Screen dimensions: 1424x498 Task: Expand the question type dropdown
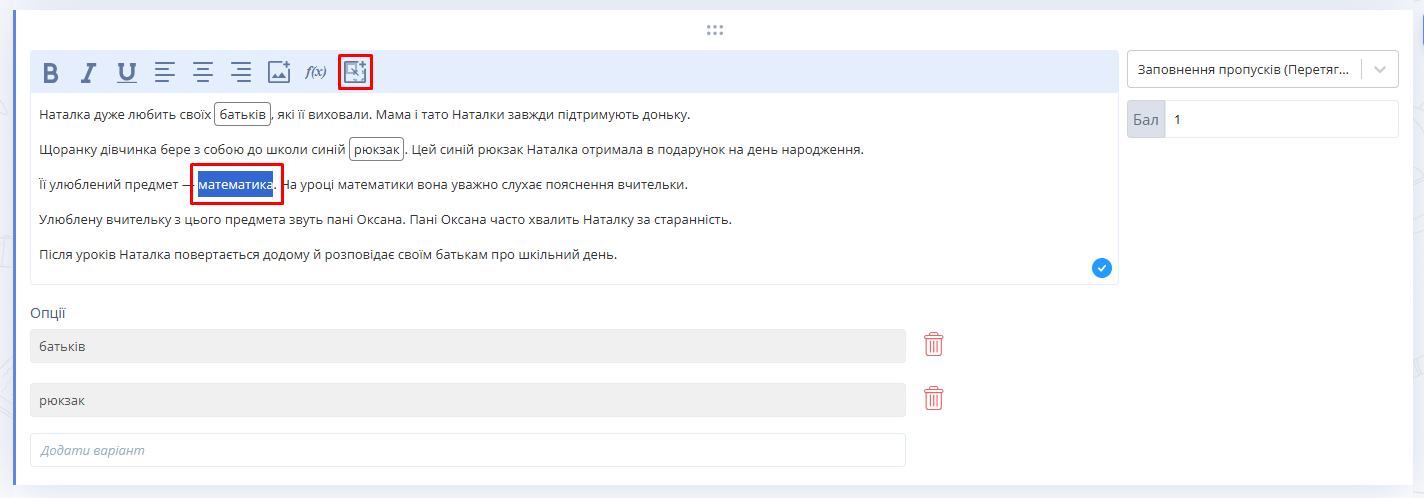1380,70
